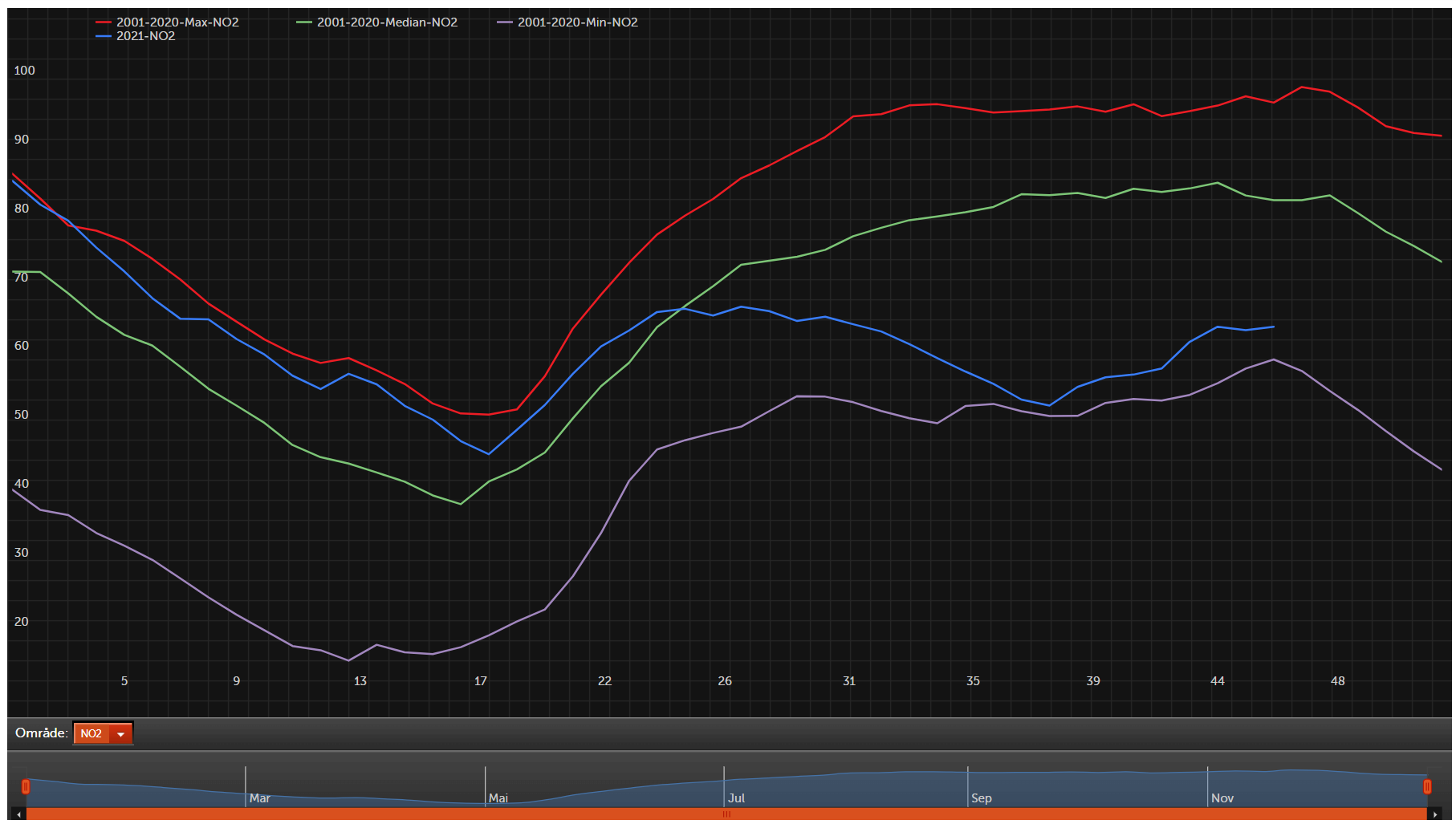The image size is (1456, 824).
Task: Toggle the 2021-NO2 legend series
Action: click(x=135, y=36)
